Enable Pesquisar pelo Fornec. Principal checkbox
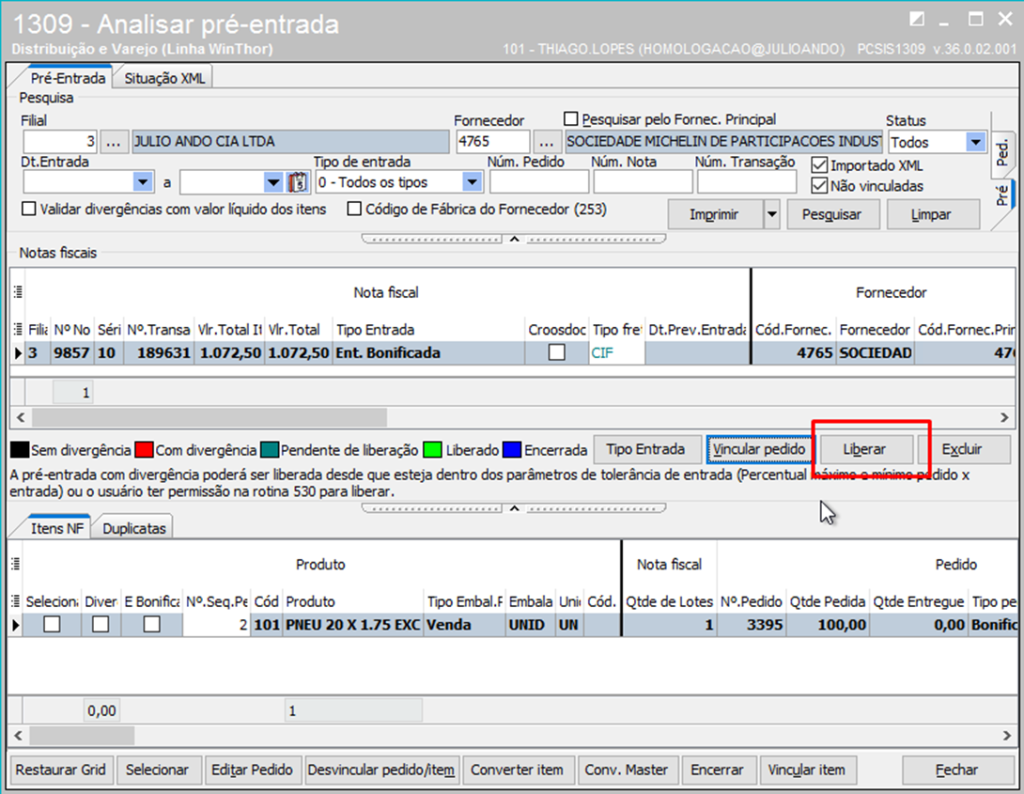Screen dimensions: 1024x794 571,119
